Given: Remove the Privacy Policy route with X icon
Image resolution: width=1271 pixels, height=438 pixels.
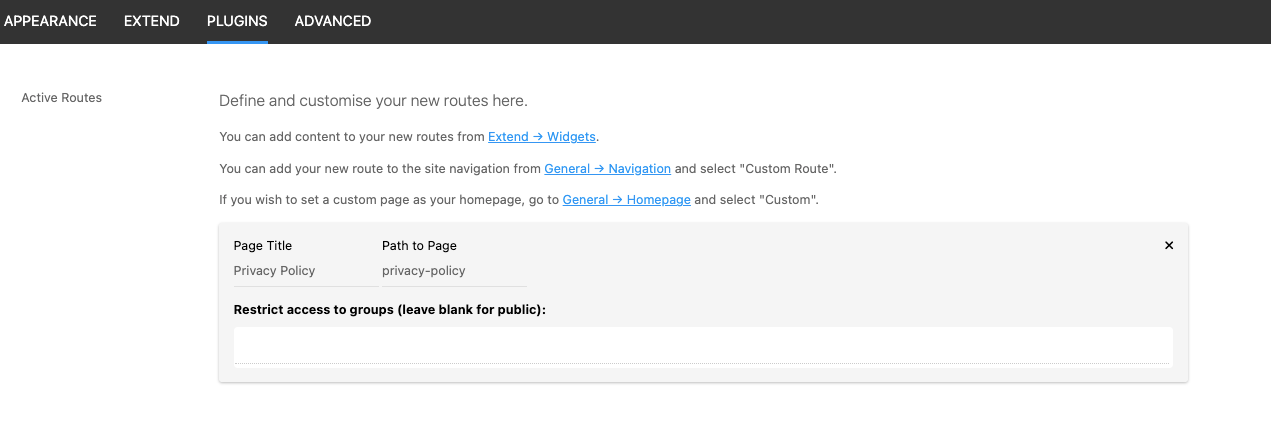Looking at the screenshot, I should (1169, 246).
